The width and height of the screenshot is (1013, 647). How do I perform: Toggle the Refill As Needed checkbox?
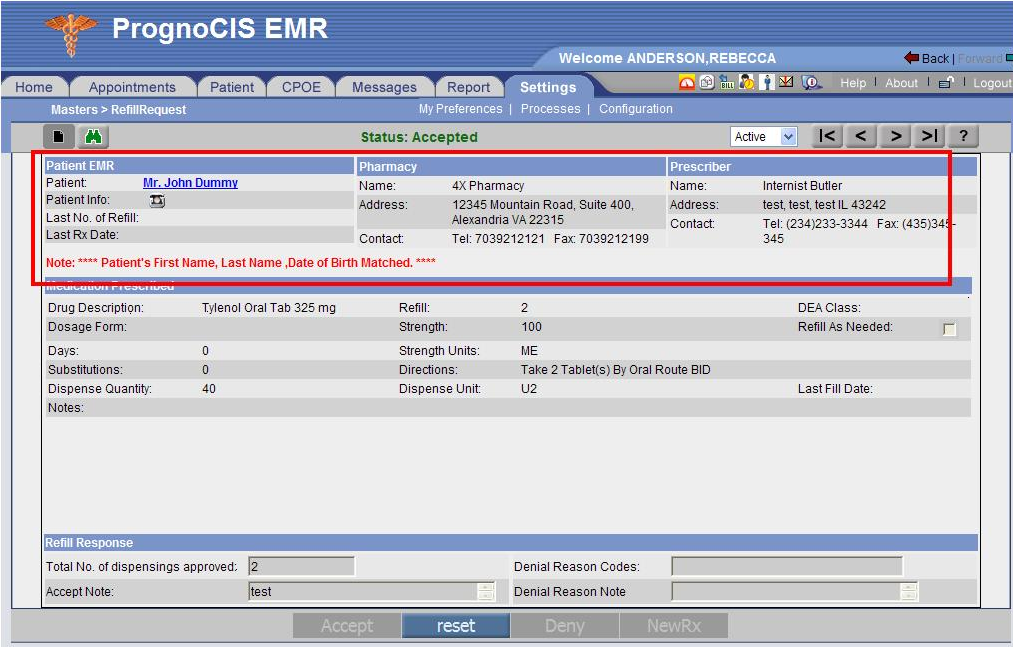click(949, 329)
